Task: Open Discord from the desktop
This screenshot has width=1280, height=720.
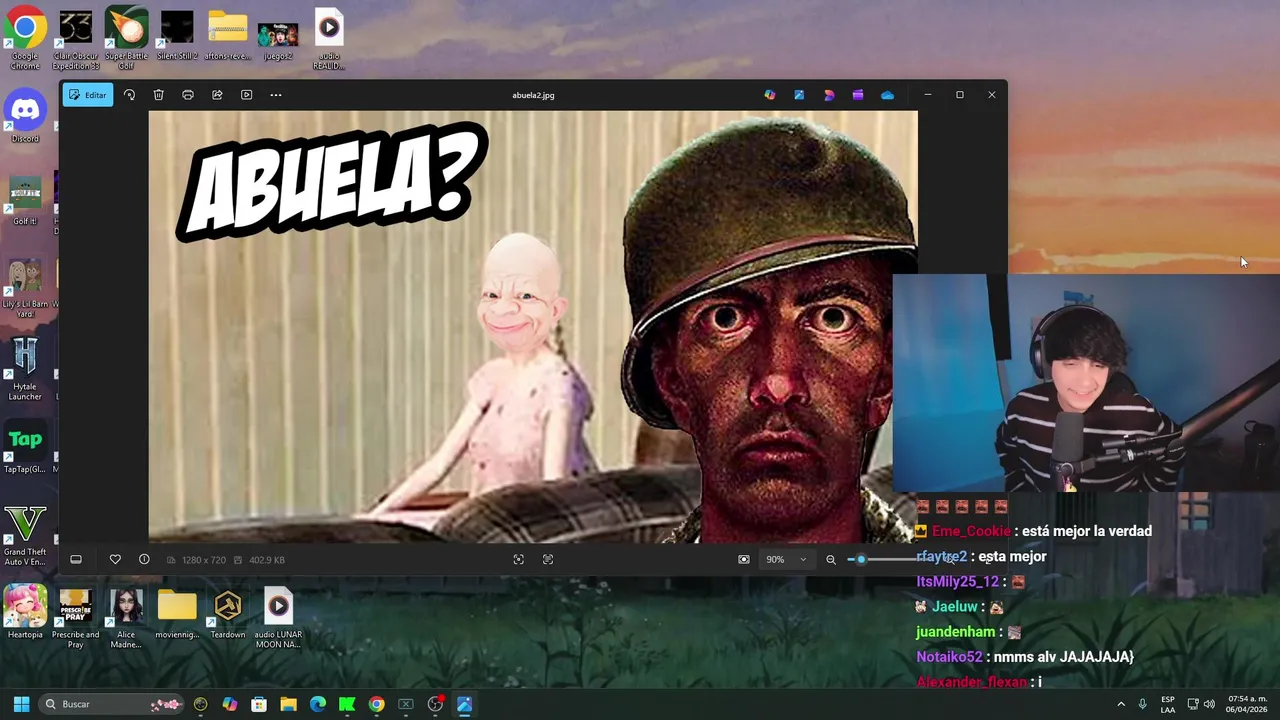Action: 25,117
